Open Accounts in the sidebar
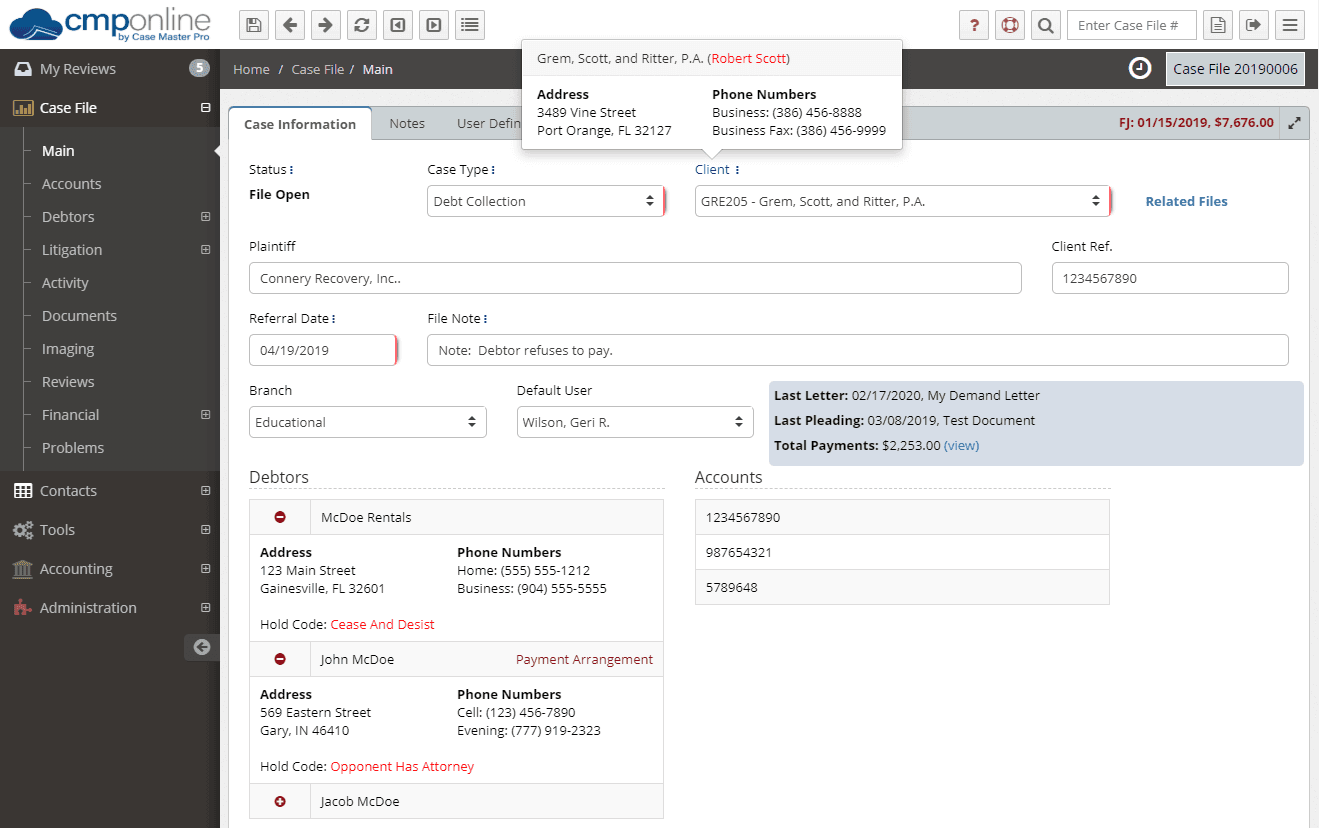 click(x=71, y=184)
